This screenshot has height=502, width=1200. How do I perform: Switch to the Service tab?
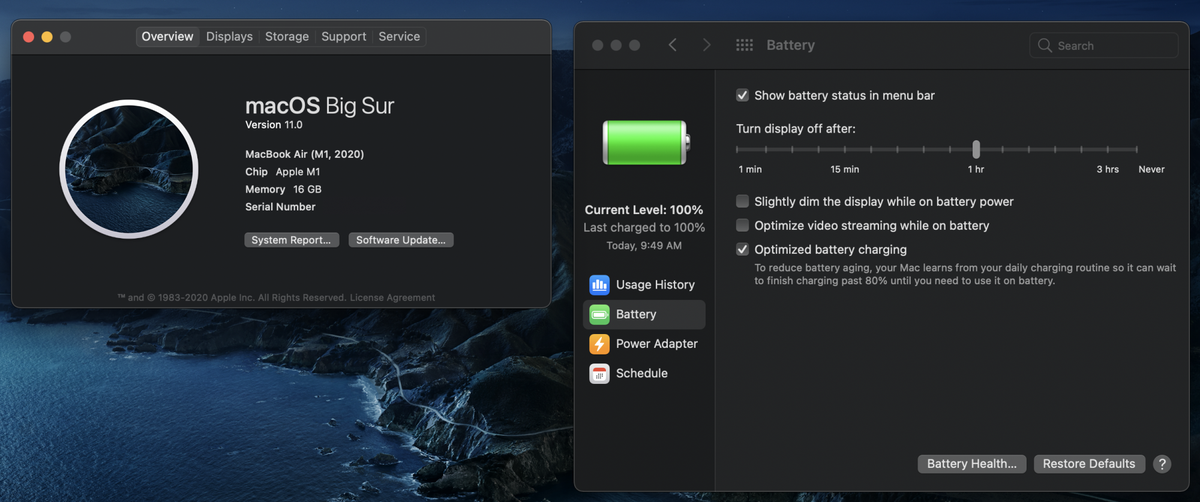point(399,36)
